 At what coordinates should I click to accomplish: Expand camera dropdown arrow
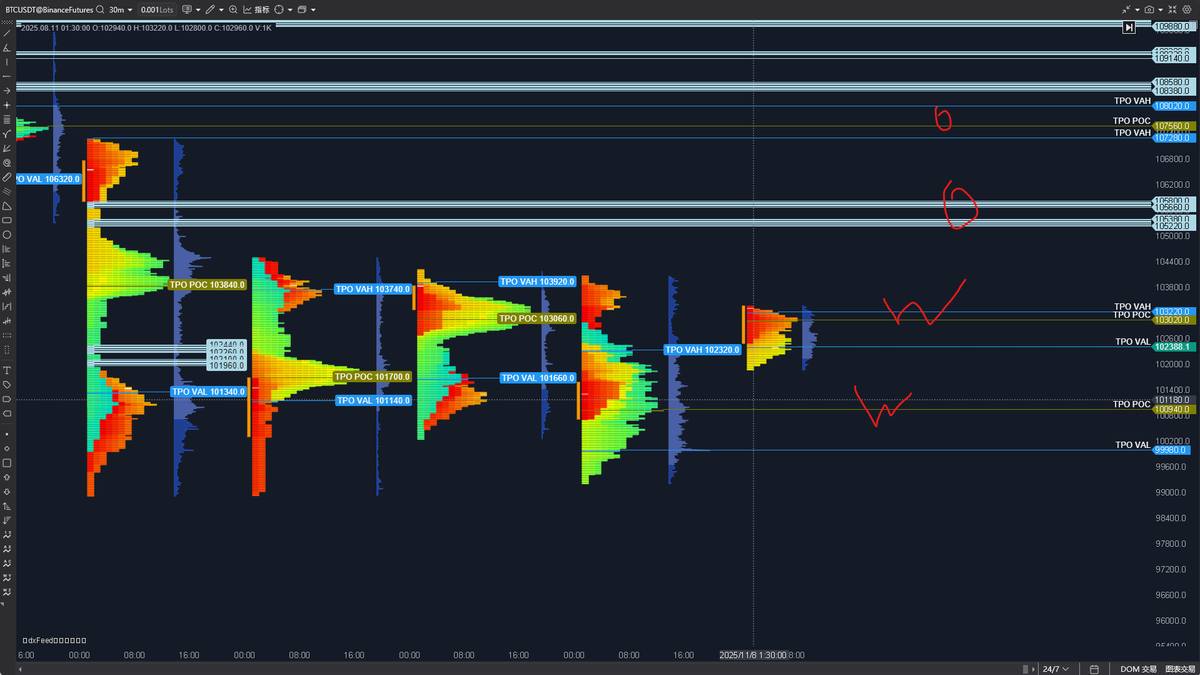(1160, 10)
